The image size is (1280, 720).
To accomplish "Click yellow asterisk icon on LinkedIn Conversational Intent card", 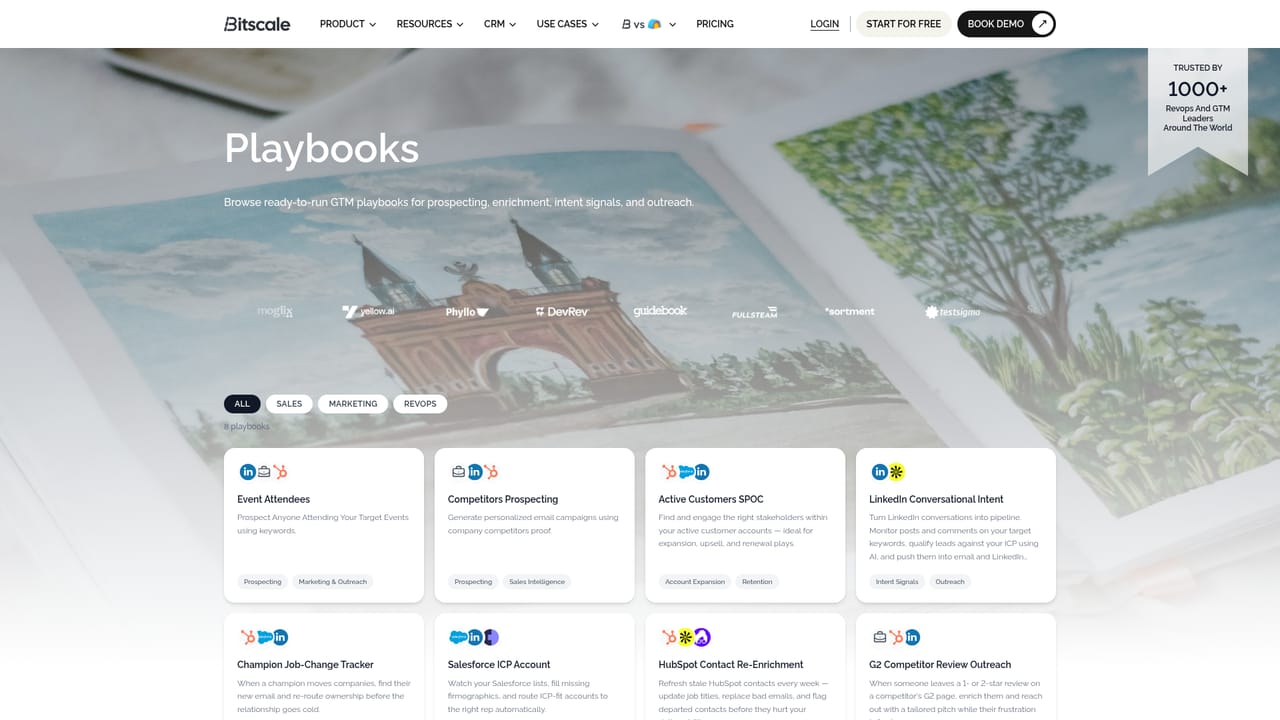I will pyautogui.click(x=897, y=472).
